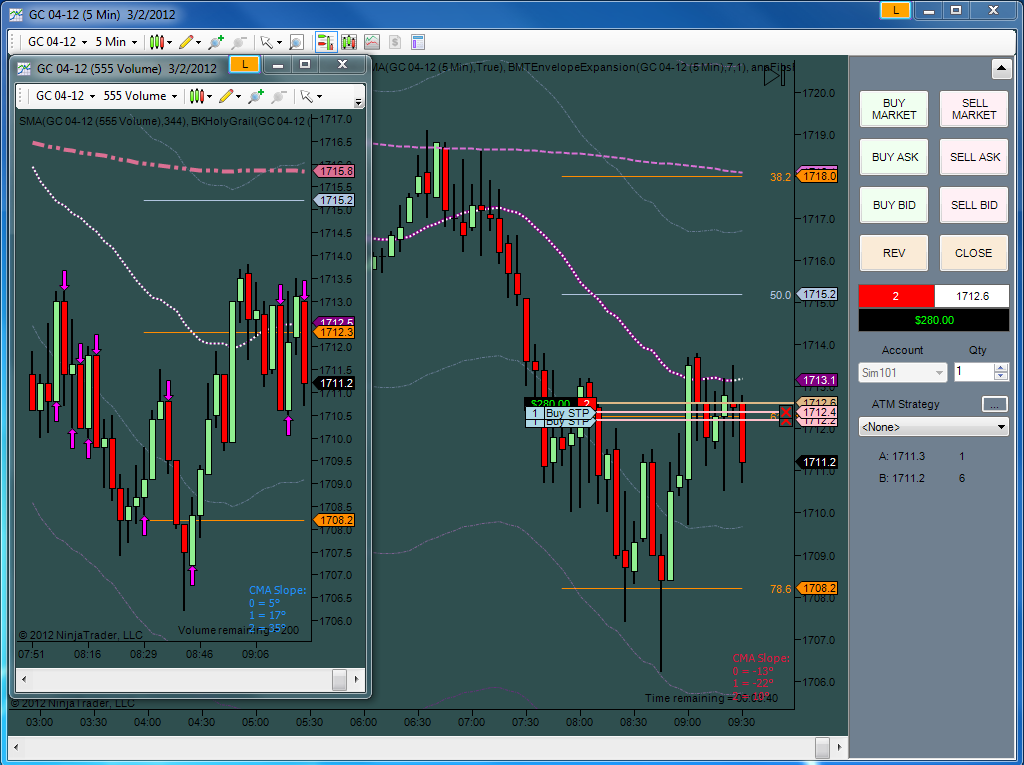Image resolution: width=1024 pixels, height=765 pixels.
Task: Click 555 Volume chart scrollbar right arrow
Action: (x=357, y=679)
